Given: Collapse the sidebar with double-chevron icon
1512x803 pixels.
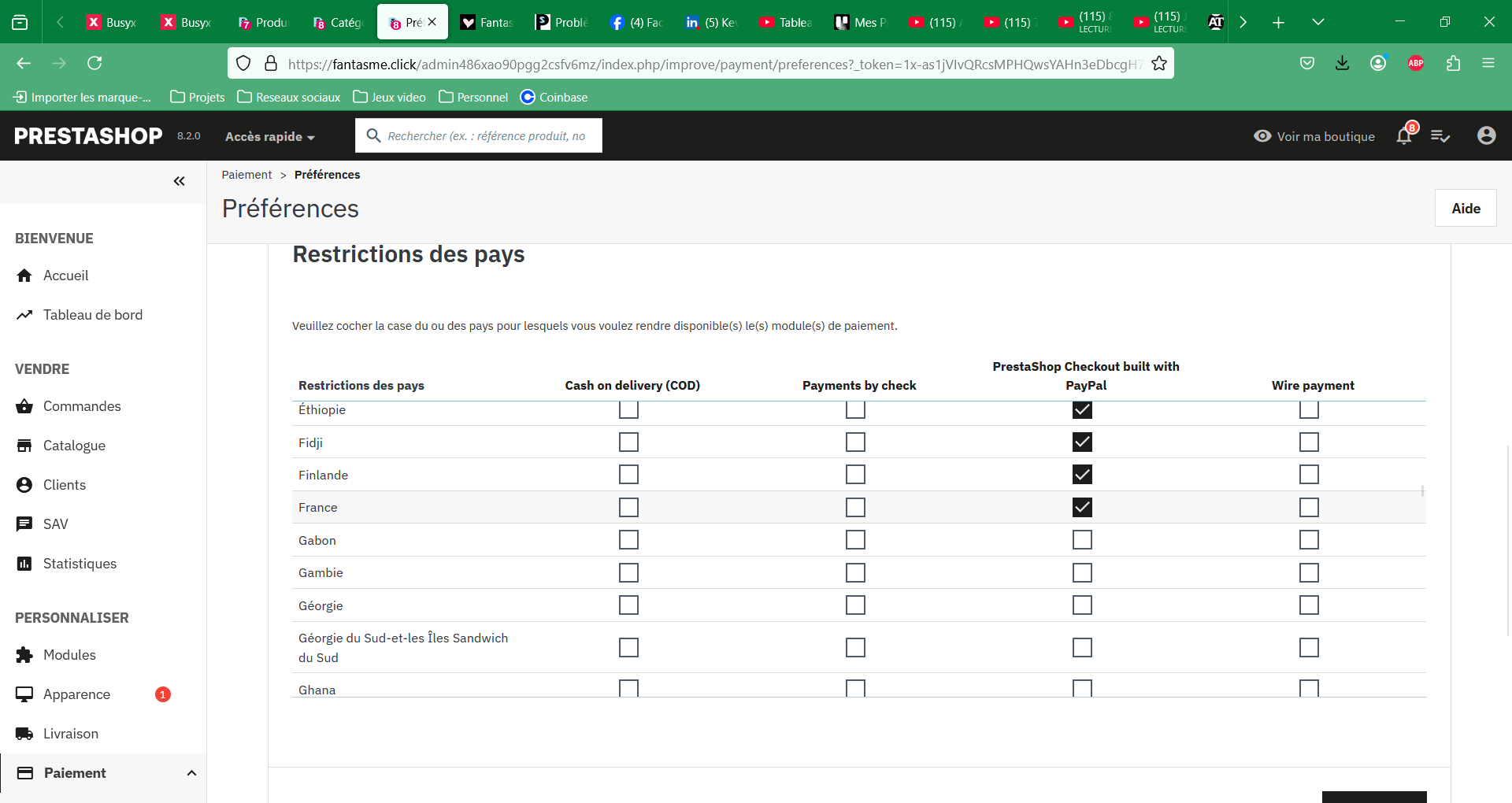Looking at the screenshot, I should [180, 181].
